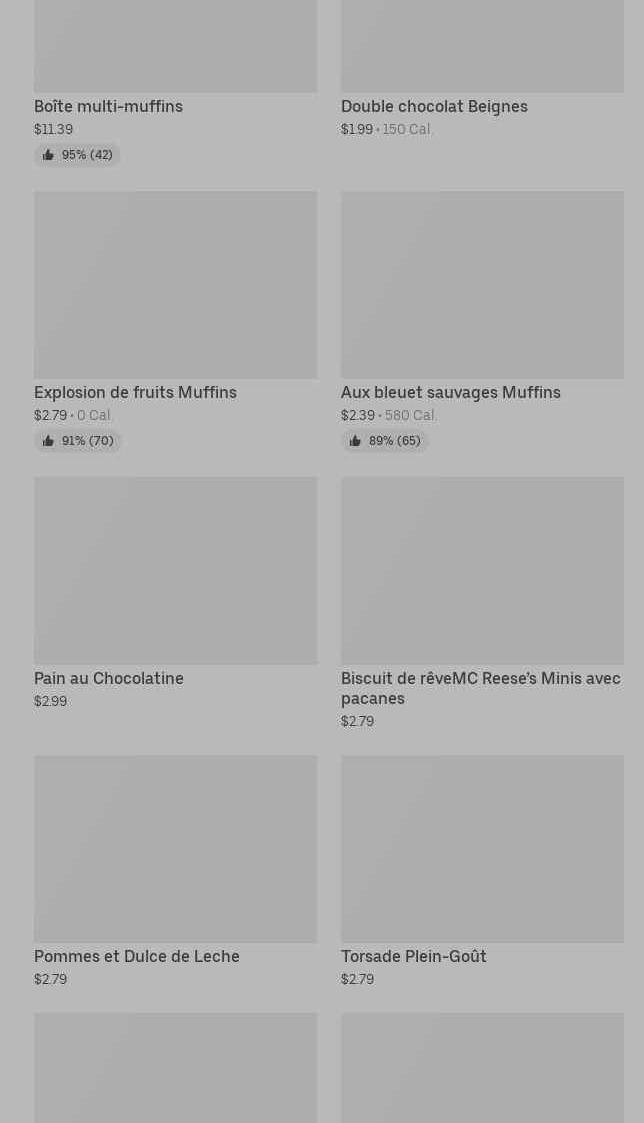
Task: Click the thumbs-up icon on the 89% rating
Action: (355, 441)
